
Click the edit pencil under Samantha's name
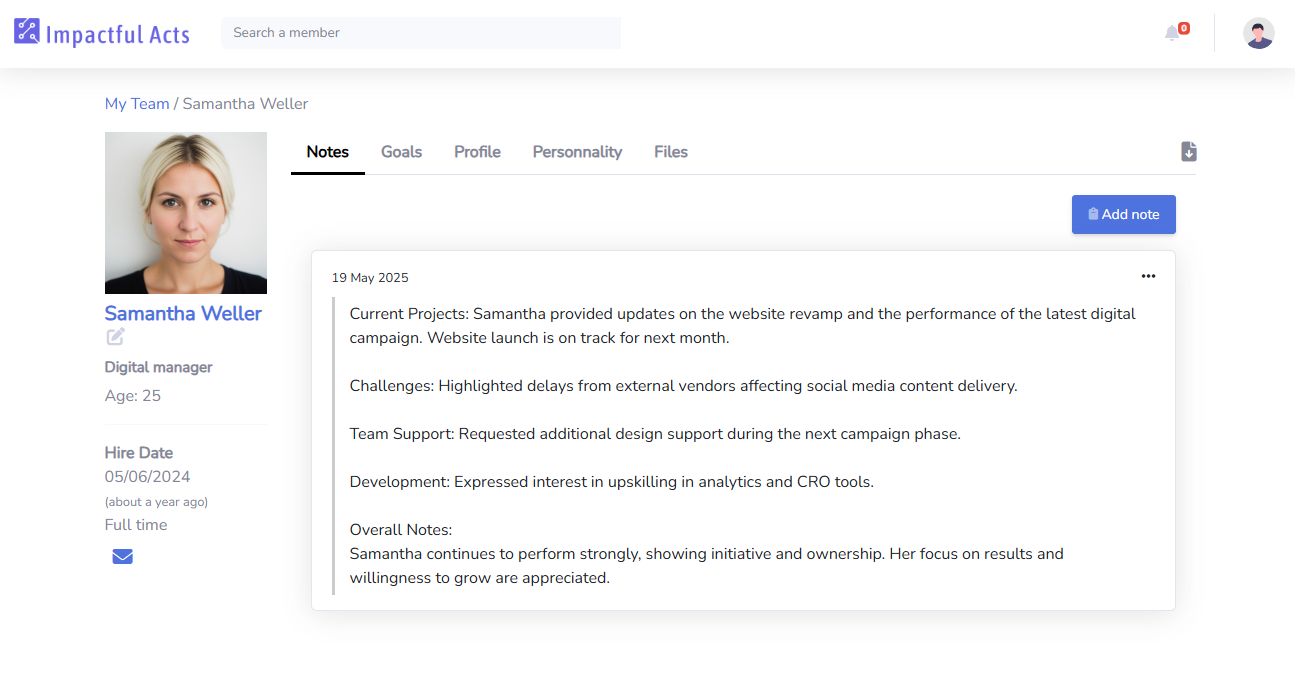pyautogui.click(x=116, y=337)
